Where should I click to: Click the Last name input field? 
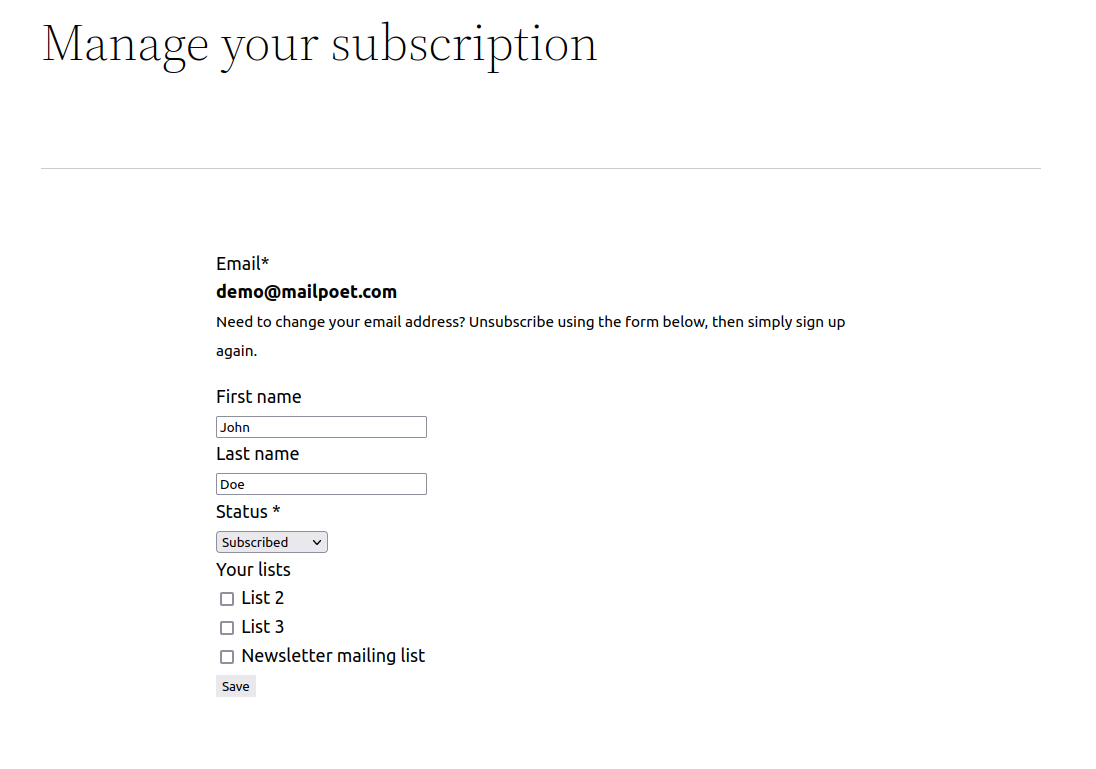(x=321, y=484)
